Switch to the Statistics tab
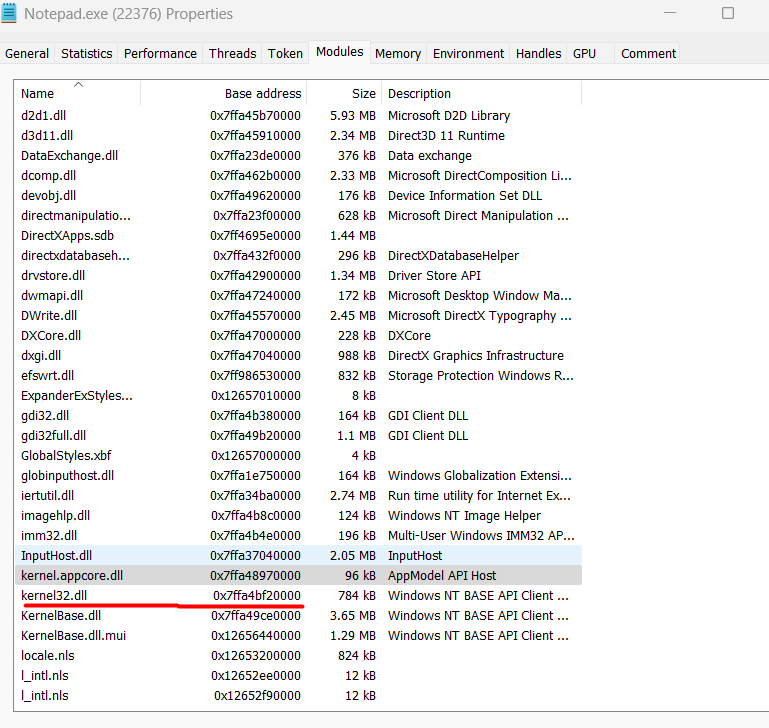This screenshot has width=769, height=728. pos(86,53)
